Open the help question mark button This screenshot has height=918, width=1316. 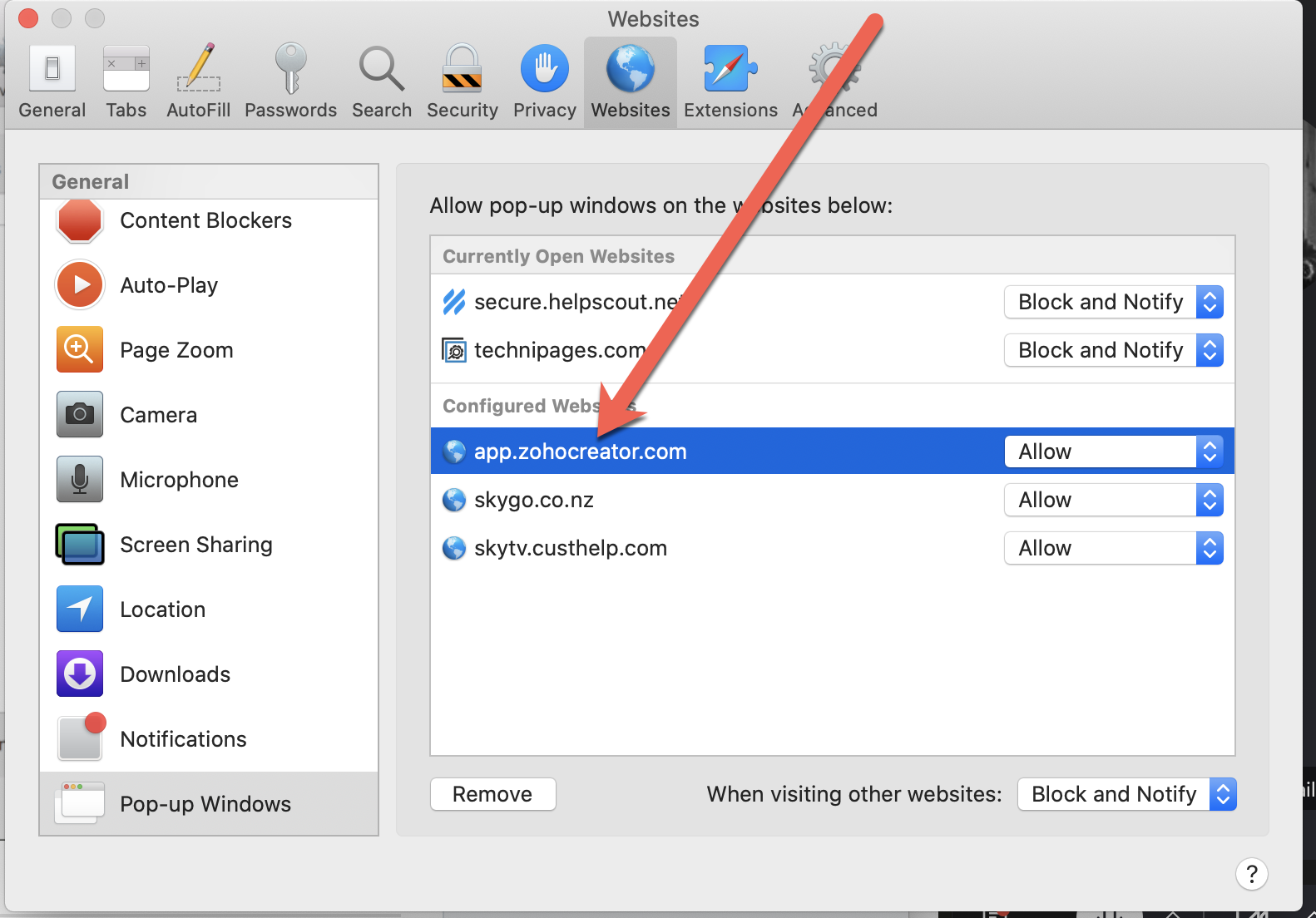tap(1251, 874)
